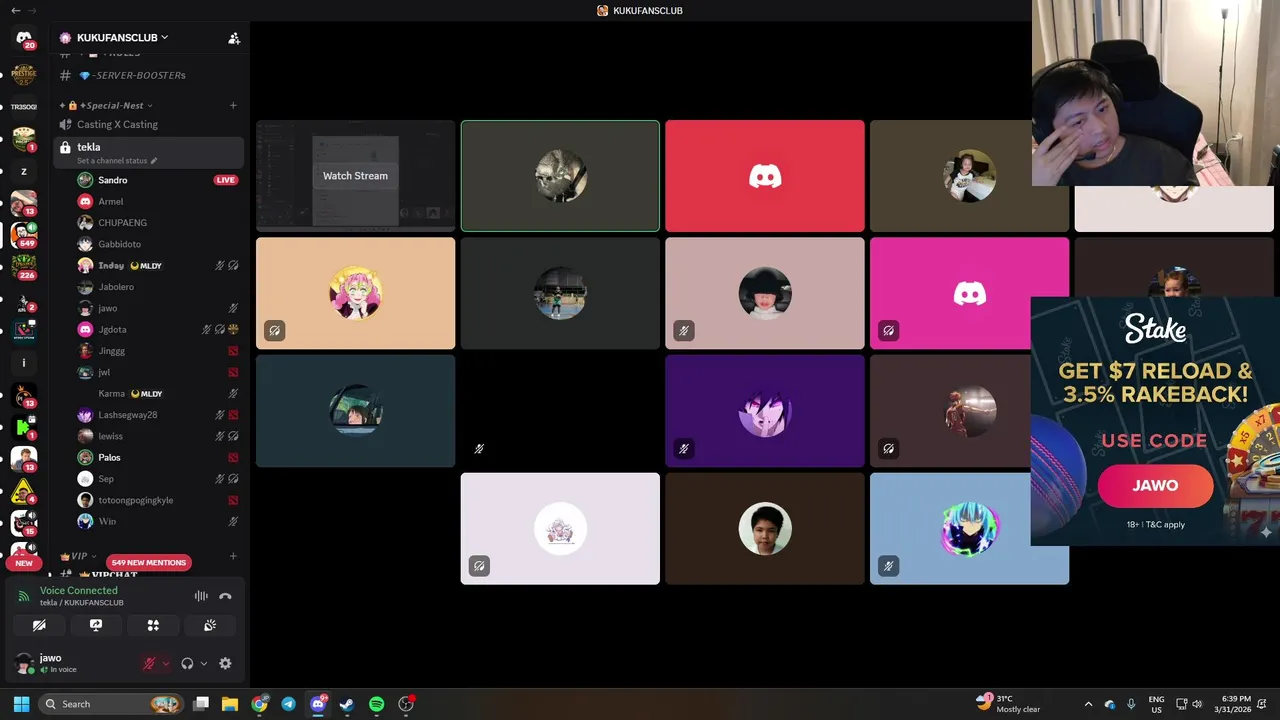Turn on camera in the voice panel

[39, 625]
